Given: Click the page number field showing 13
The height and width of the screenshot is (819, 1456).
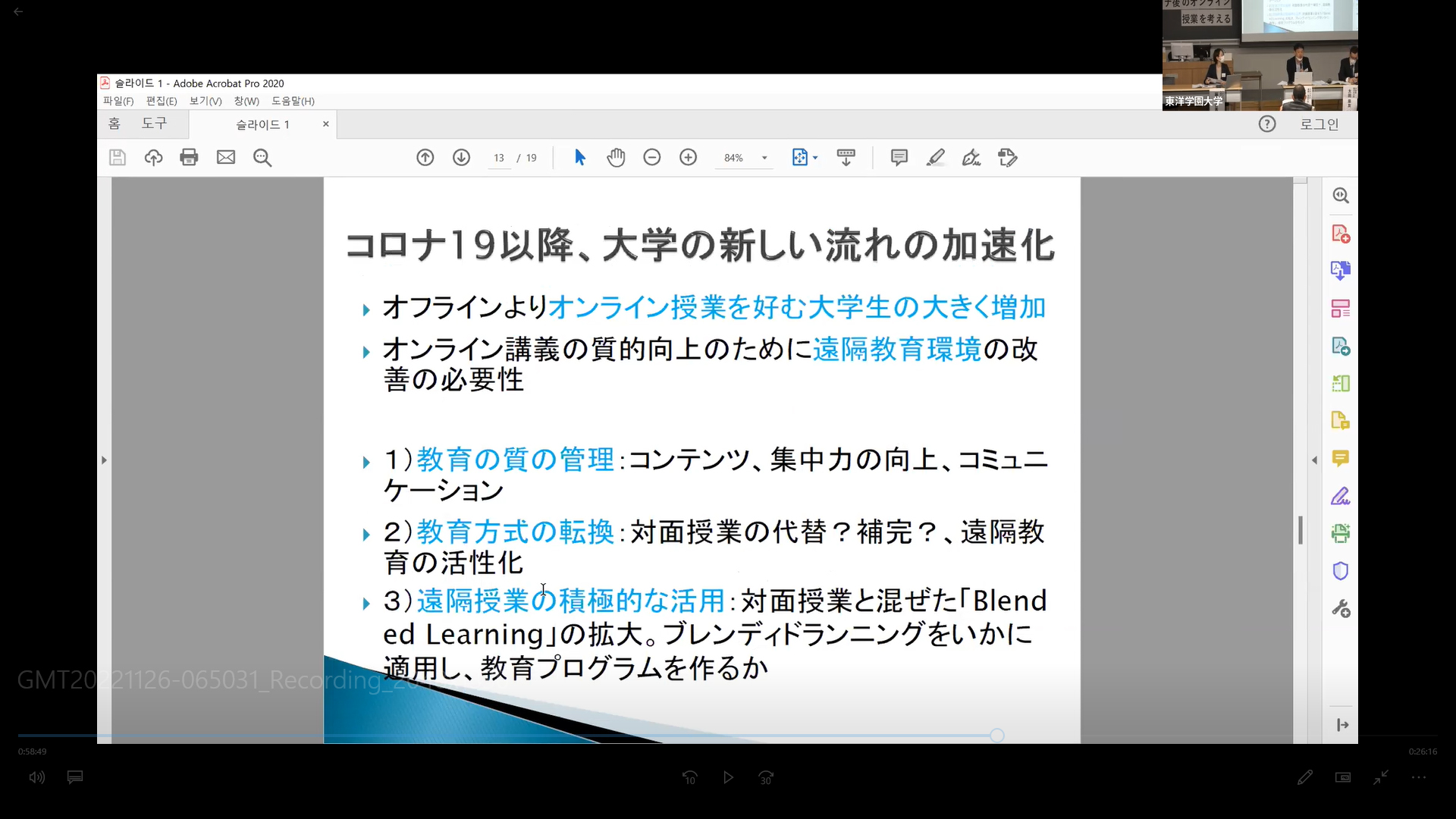Looking at the screenshot, I should [499, 158].
